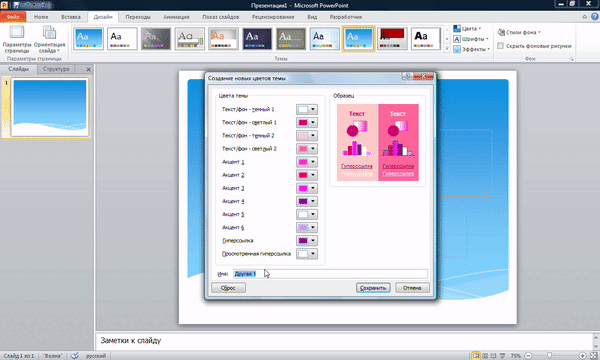
Task: Open Text/Background Light 2 color dropdown
Action: point(307,149)
